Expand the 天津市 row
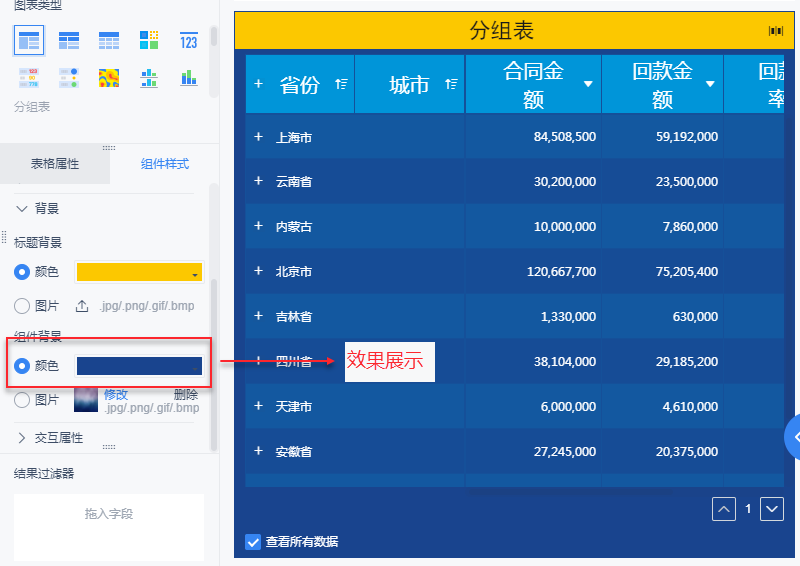 click(x=259, y=406)
